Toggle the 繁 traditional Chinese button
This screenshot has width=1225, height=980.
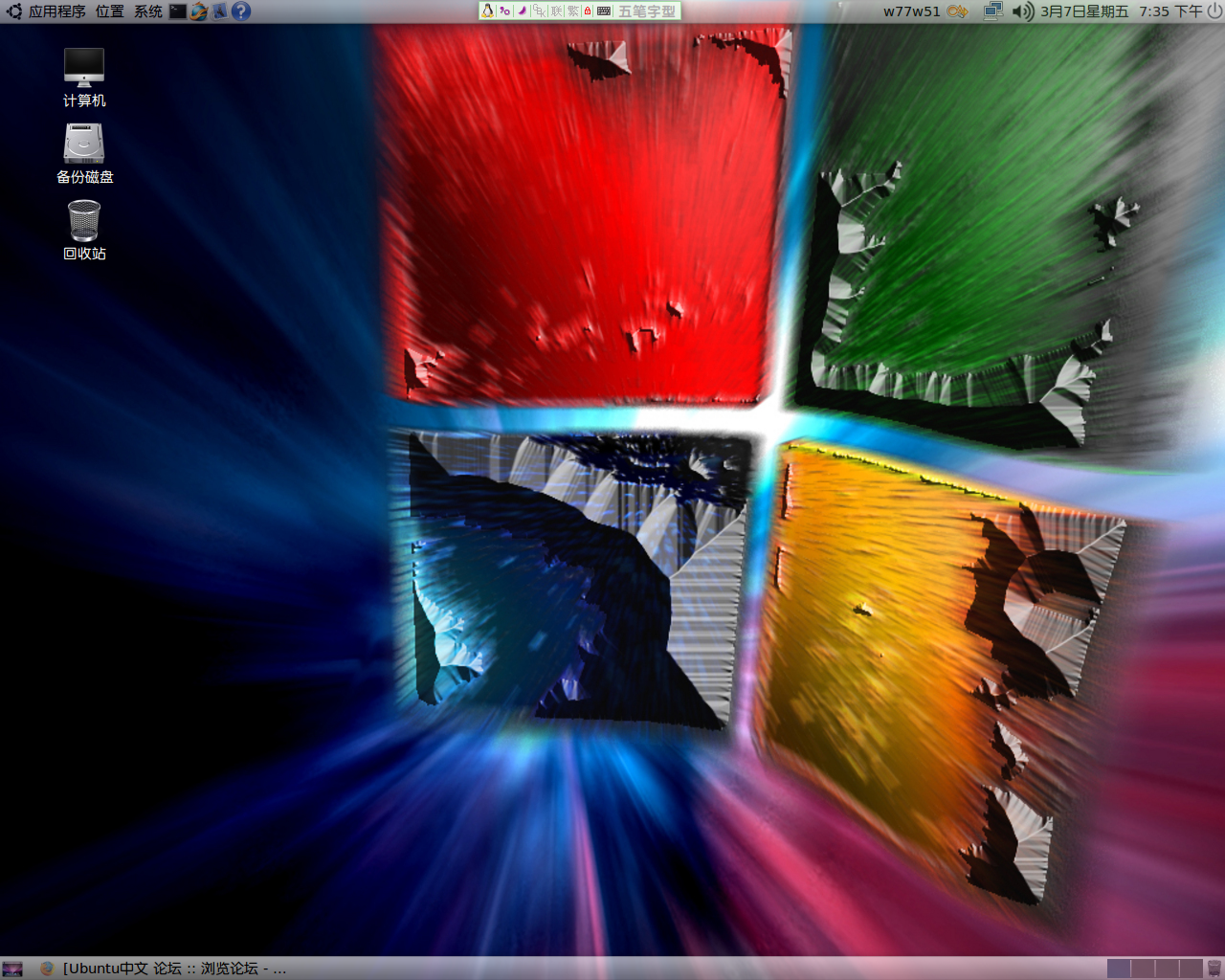573,11
